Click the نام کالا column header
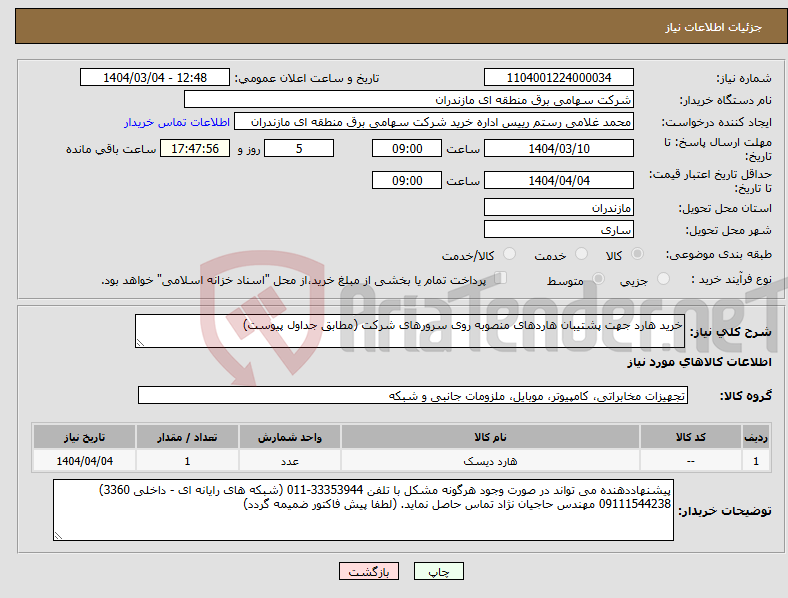This screenshot has height=598, width=788. point(490,437)
